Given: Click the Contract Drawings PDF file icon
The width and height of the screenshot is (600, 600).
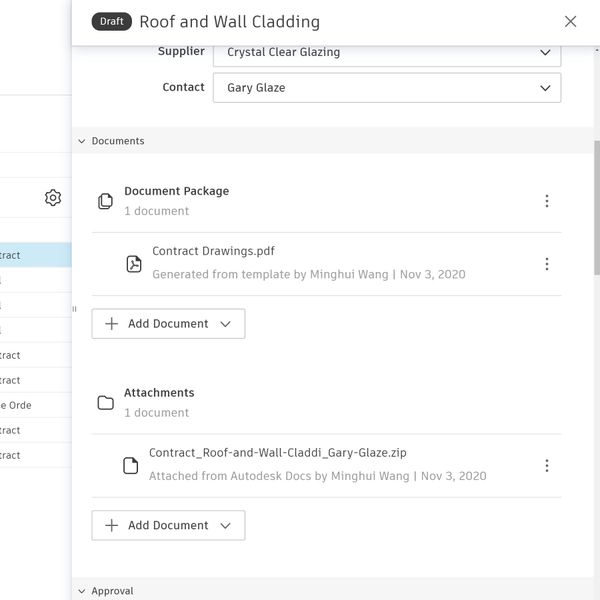Looking at the screenshot, I should click(x=134, y=264).
